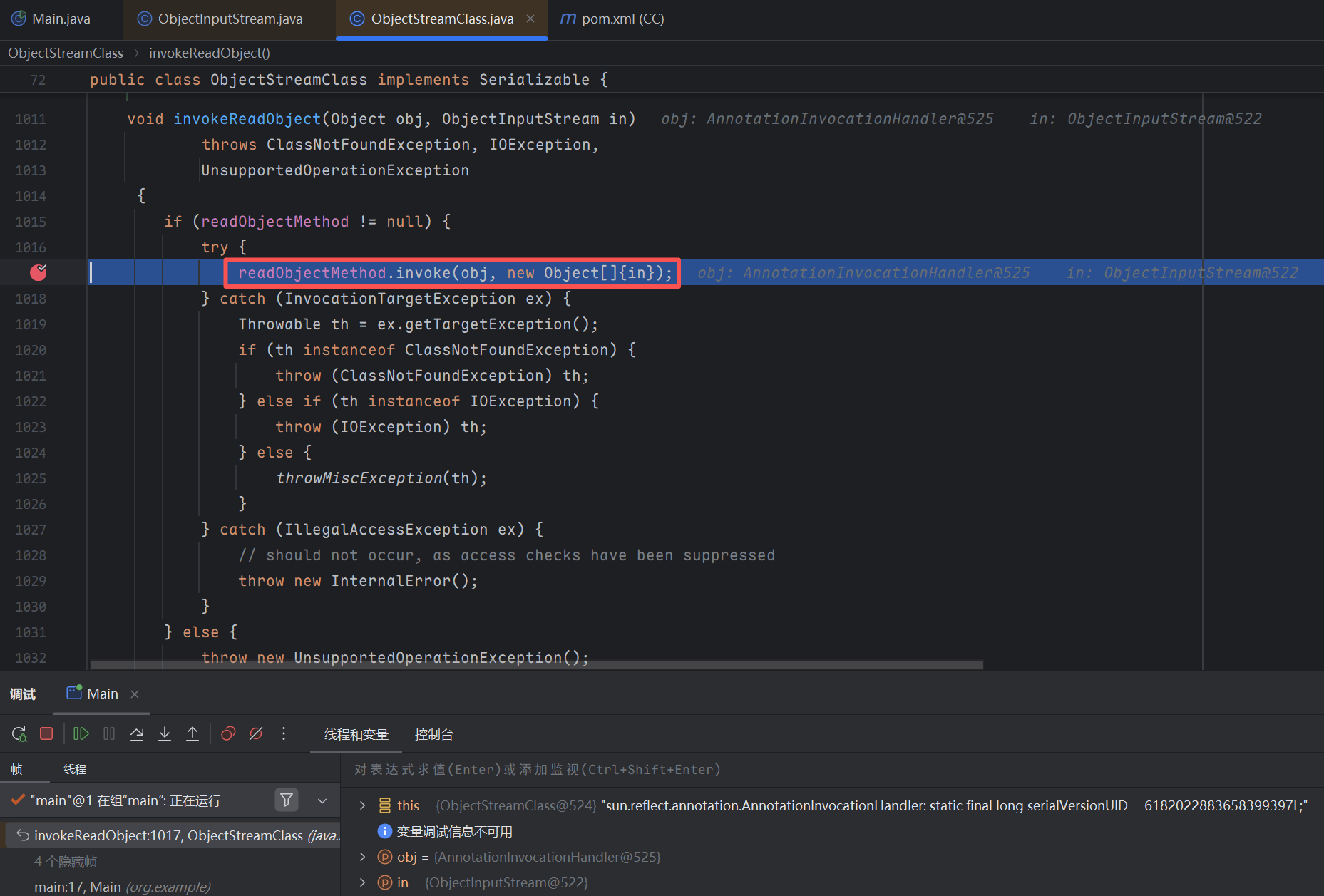Click the editor horizontal scrollbar

535,664
